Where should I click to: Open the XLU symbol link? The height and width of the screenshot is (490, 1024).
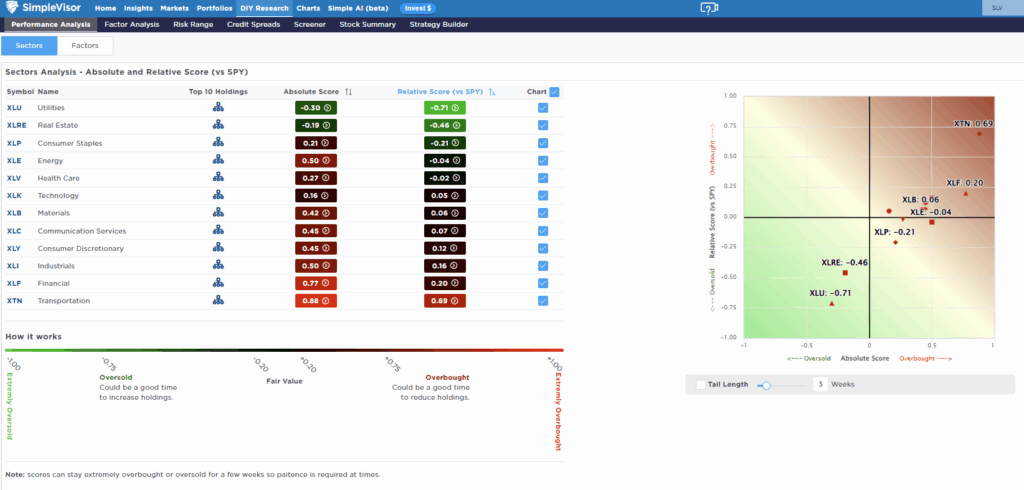[14, 108]
